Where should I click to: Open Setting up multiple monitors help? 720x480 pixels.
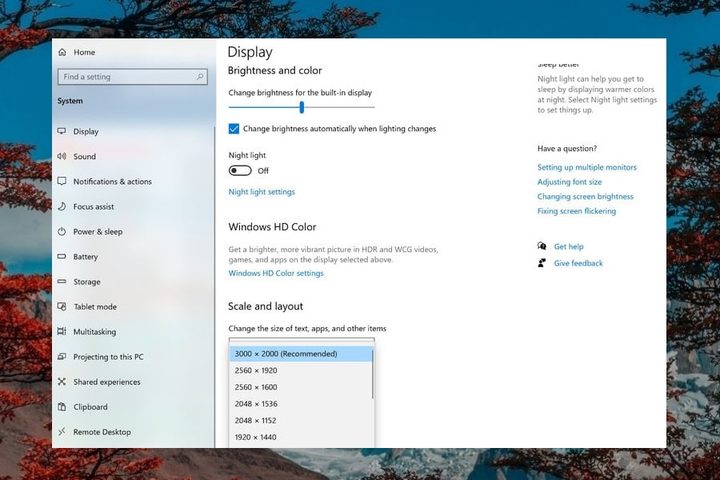[587, 167]
